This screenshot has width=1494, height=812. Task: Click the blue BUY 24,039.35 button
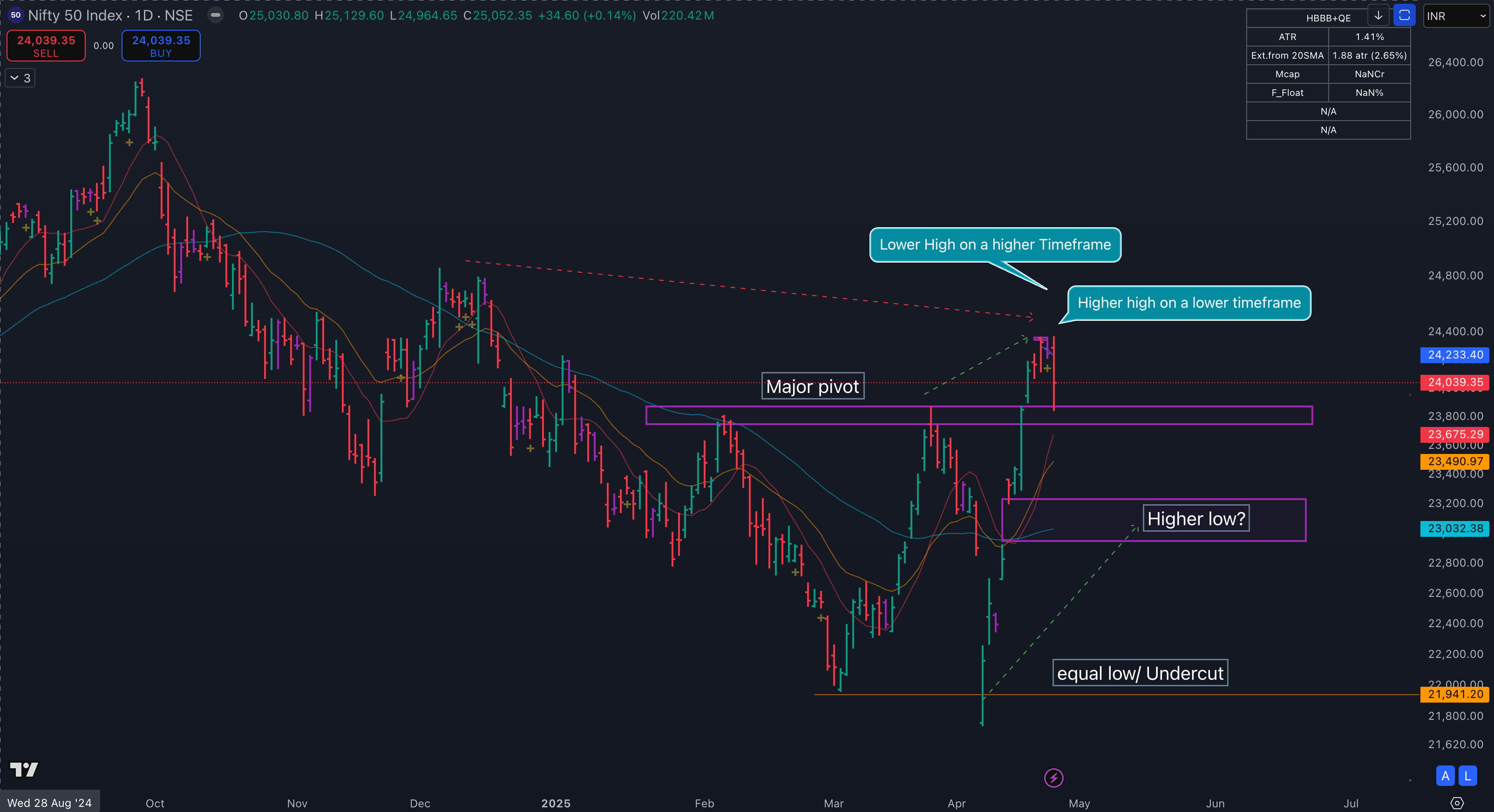[x=161, y=46]
